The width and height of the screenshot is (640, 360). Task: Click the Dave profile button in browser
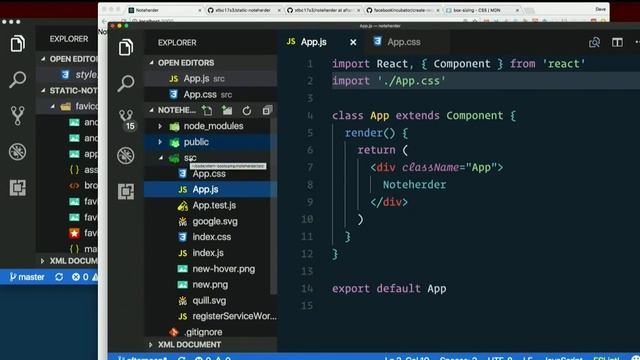click(600, 9)
